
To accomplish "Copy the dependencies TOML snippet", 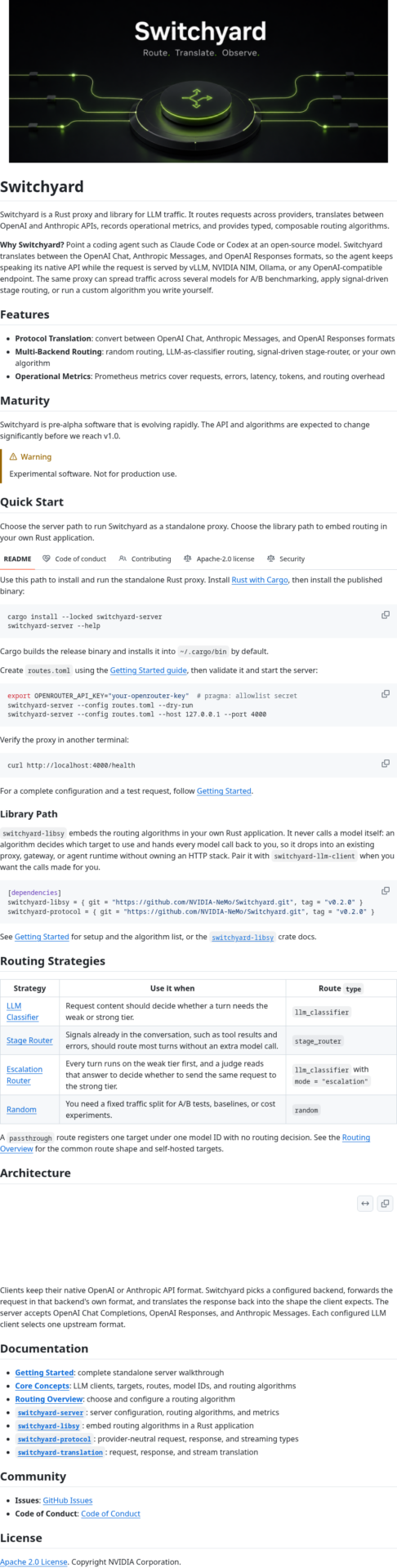I will (386, 890).
